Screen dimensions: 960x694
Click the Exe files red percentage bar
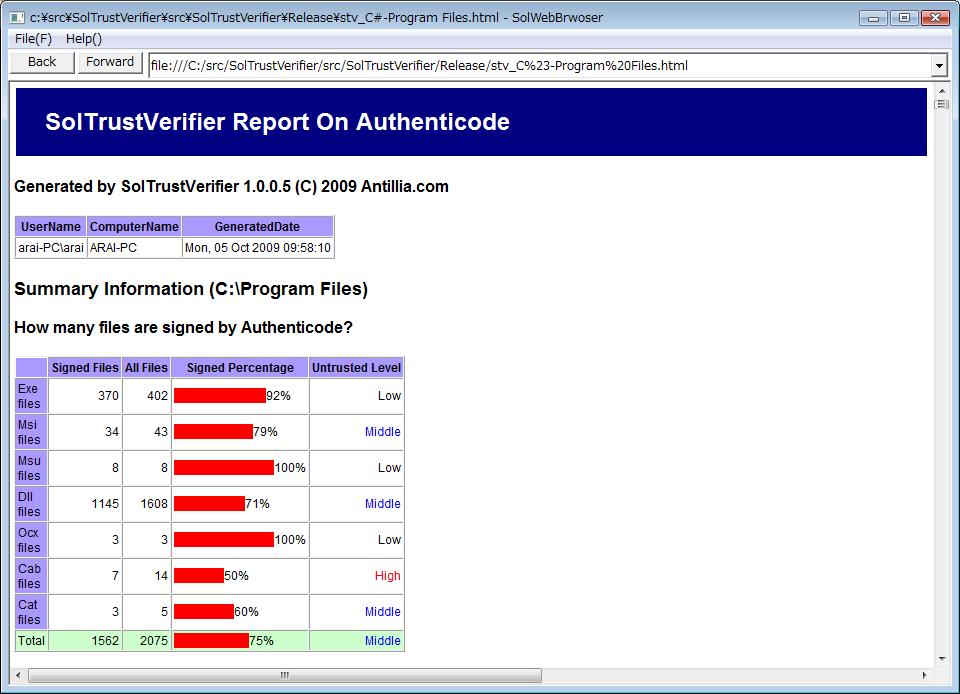click(x=220, y=395)
